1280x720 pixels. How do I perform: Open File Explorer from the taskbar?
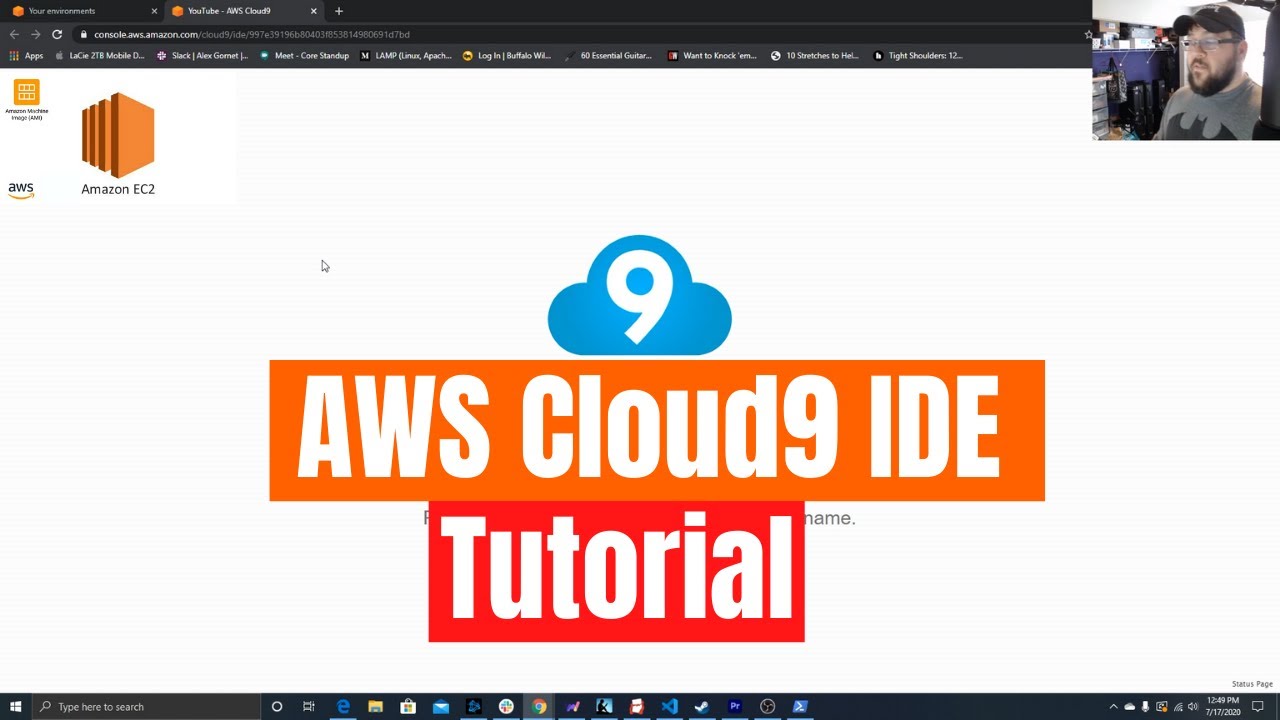click(x=375, y=706)
